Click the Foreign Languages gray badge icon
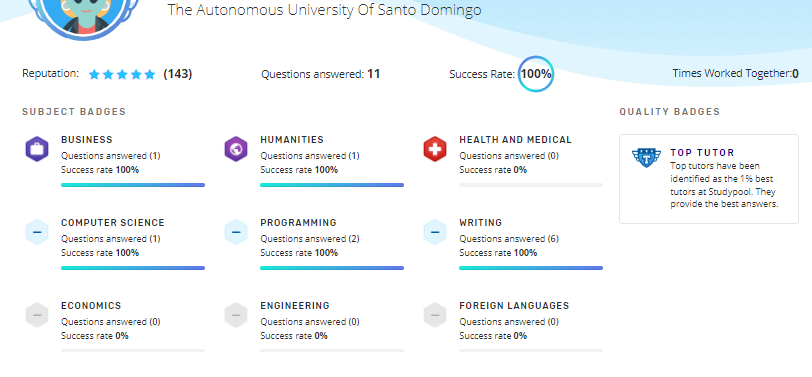Viewport: 812px width, 377px height. (435, 315)
